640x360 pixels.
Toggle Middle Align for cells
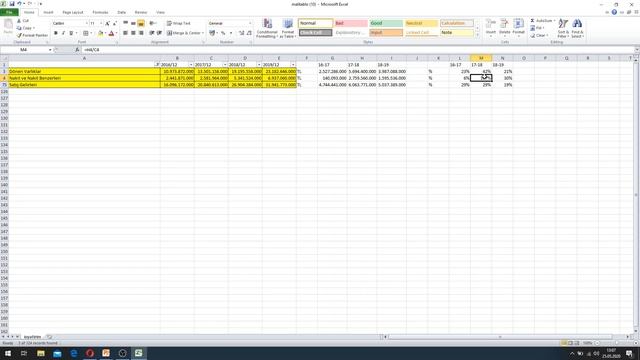point(133,24)
